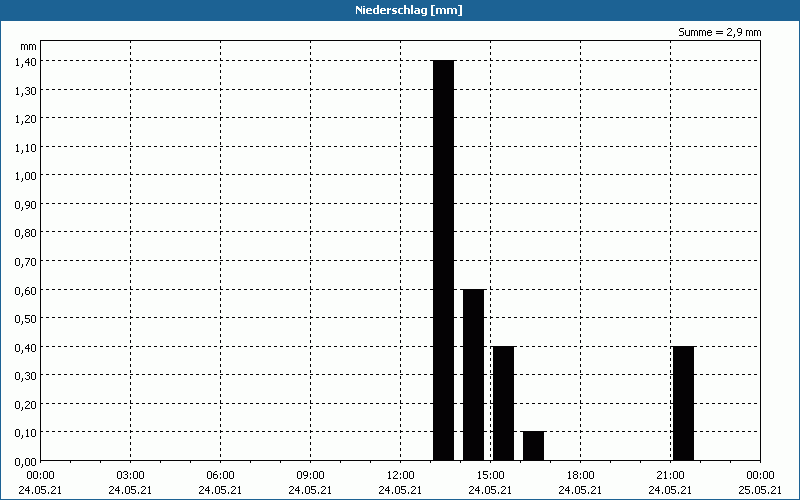
Task: Click the 0,20 y-axis label
Action: 26,404
